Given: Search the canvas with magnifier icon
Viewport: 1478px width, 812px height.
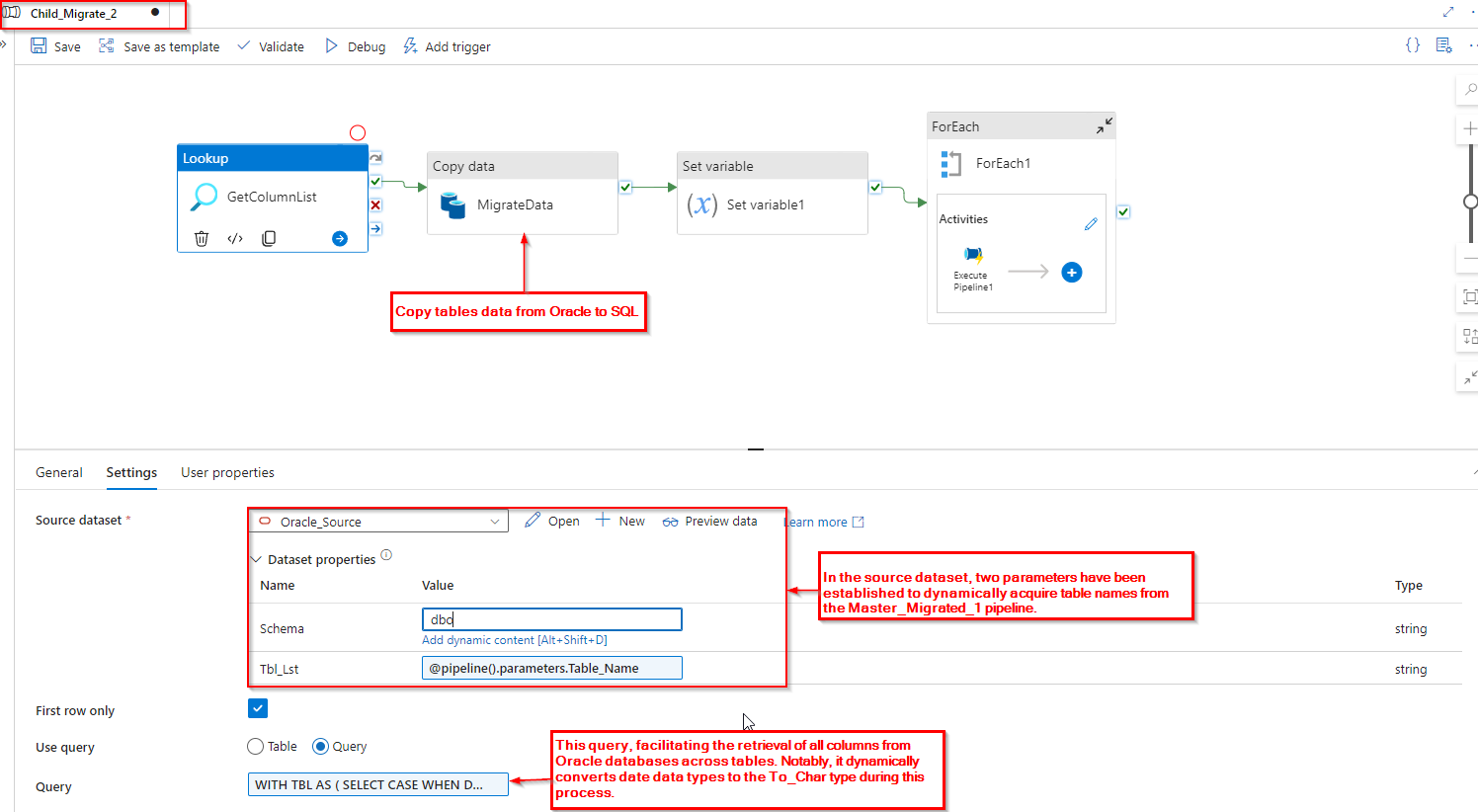Looking at the screenshot, I should (1470, 90).
